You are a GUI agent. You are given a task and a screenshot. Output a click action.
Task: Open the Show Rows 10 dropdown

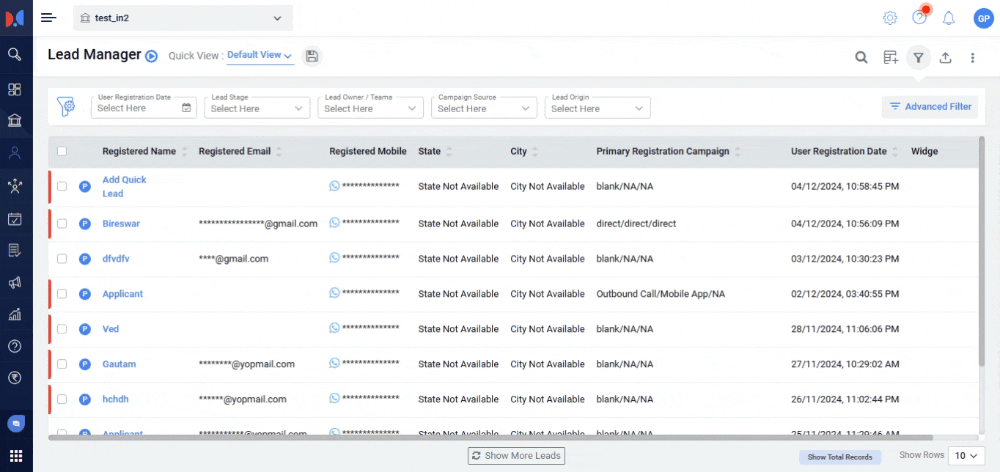[x=966, y=455]
